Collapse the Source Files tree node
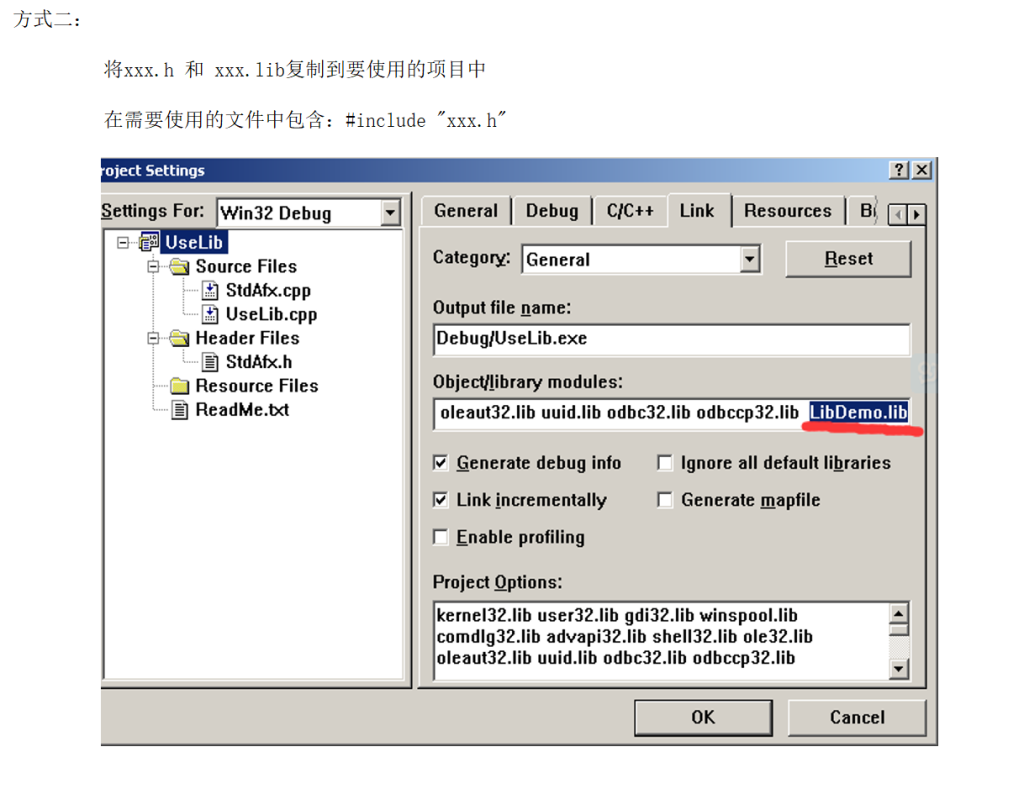The width and height of the screenshot is (1024, 794). tap(154, 266)
